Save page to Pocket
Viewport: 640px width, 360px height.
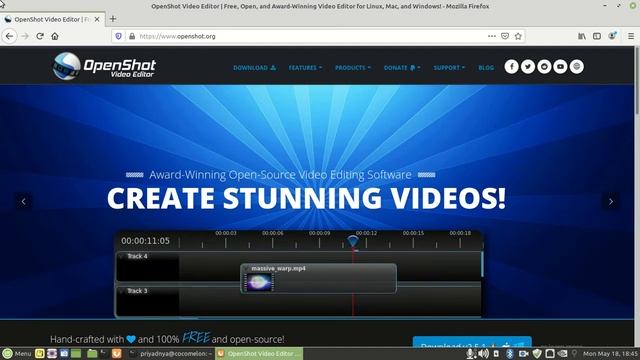505,36
